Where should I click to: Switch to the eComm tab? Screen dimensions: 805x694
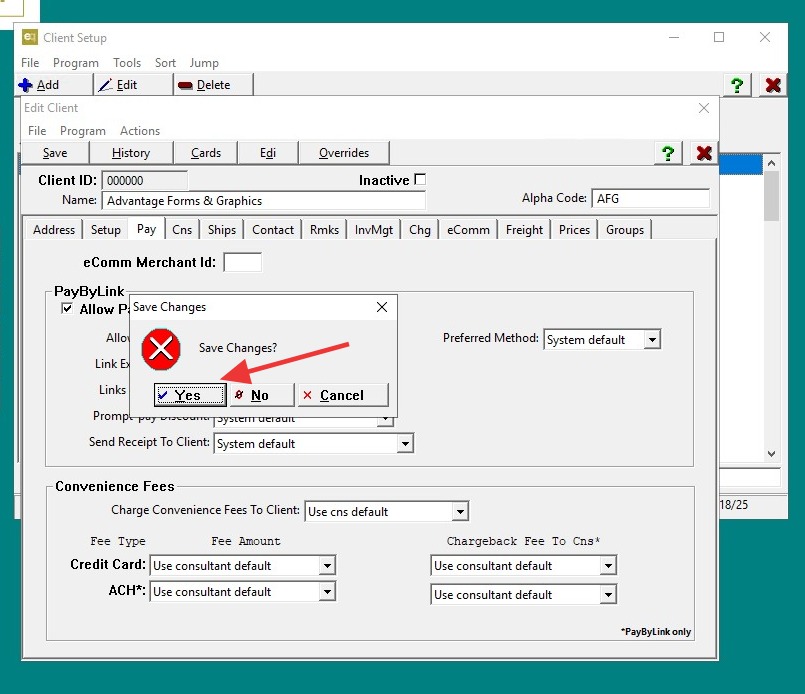pyautogui.click(x=468, y=229)
